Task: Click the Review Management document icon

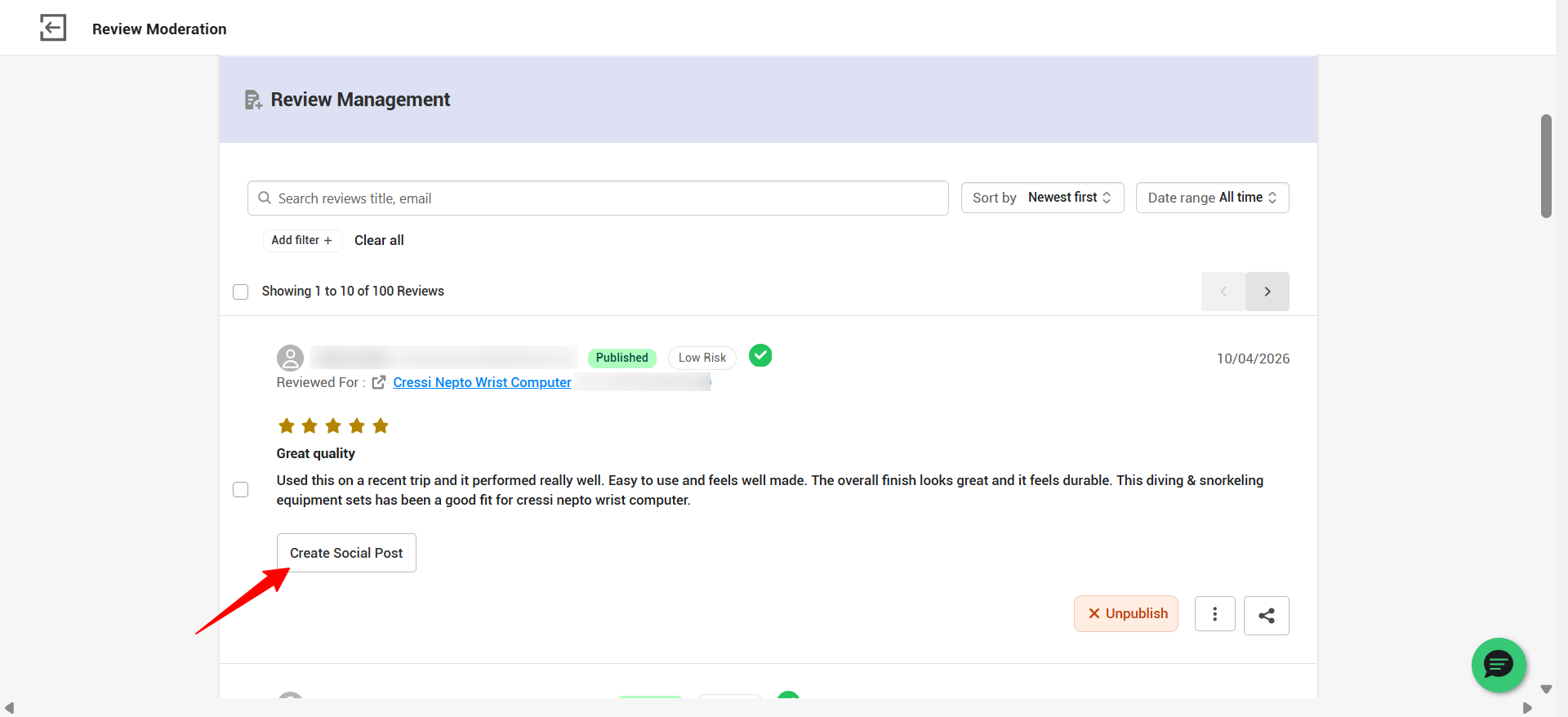Action: click(x=253, y=100)
